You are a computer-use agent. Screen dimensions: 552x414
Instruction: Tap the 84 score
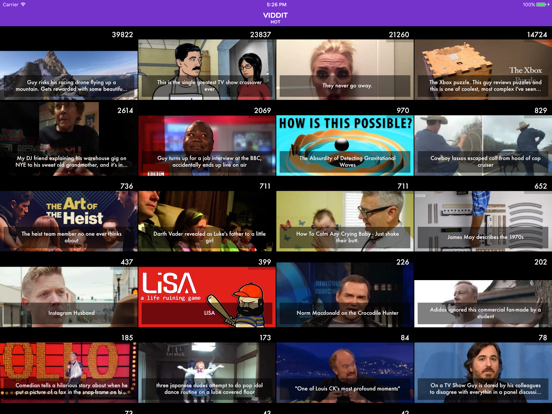coord(405,338)
